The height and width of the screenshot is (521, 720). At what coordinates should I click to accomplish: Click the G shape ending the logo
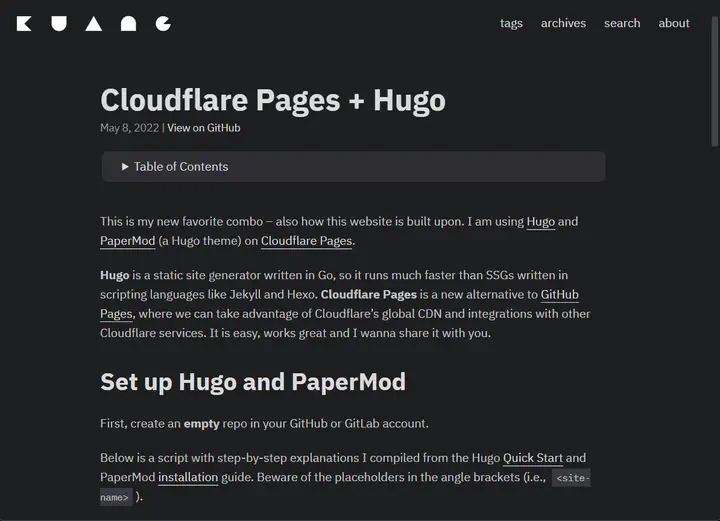[x=163, y=24]
